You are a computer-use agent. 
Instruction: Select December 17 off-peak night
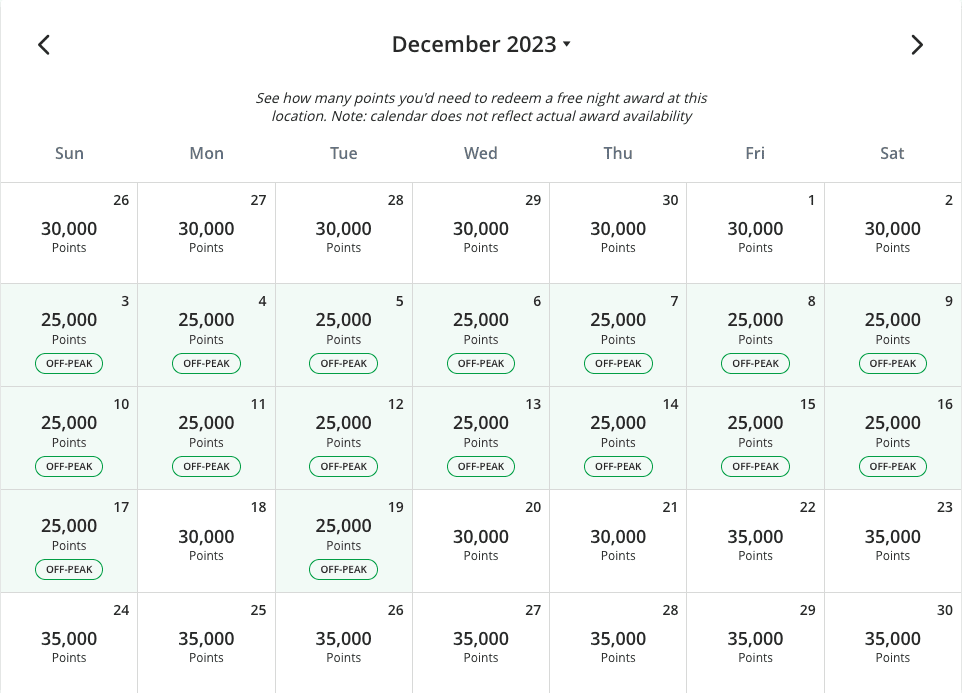69,541
